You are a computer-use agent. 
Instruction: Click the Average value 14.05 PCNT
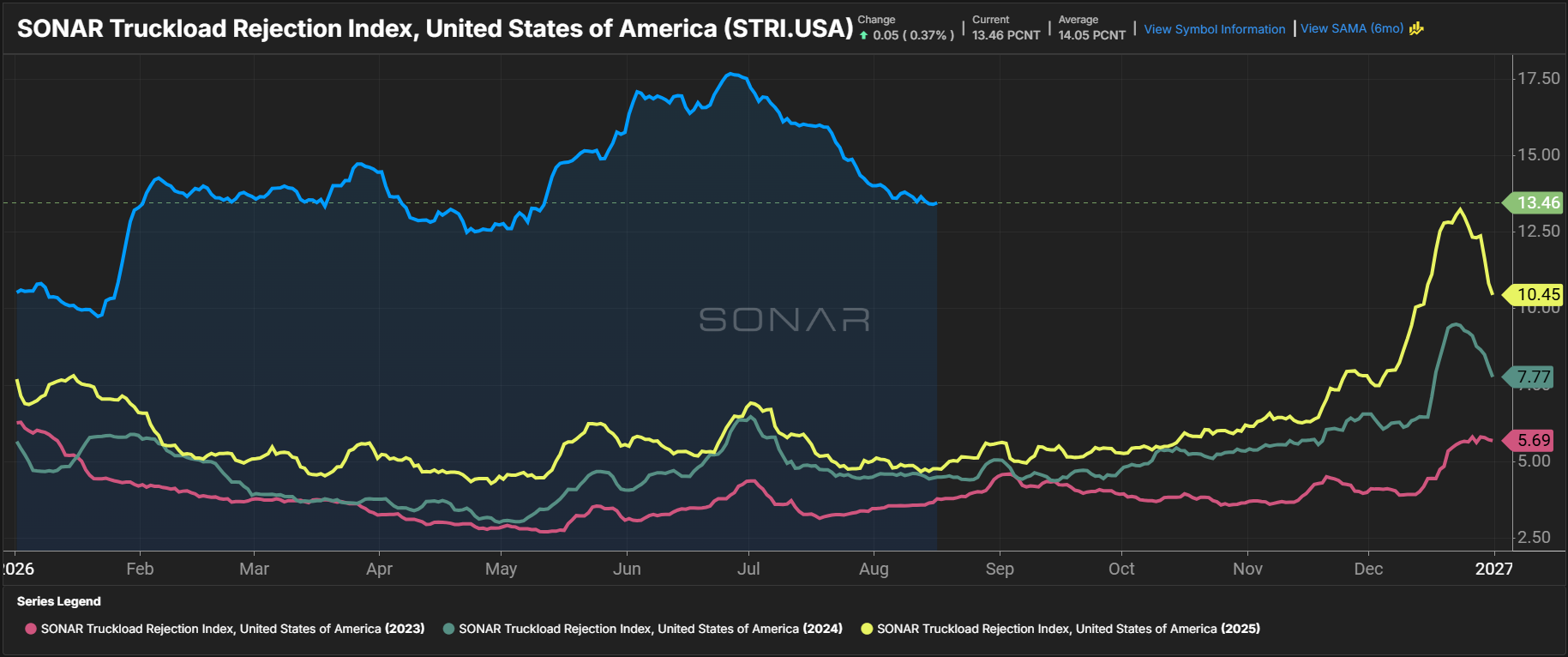[1092, 35]
